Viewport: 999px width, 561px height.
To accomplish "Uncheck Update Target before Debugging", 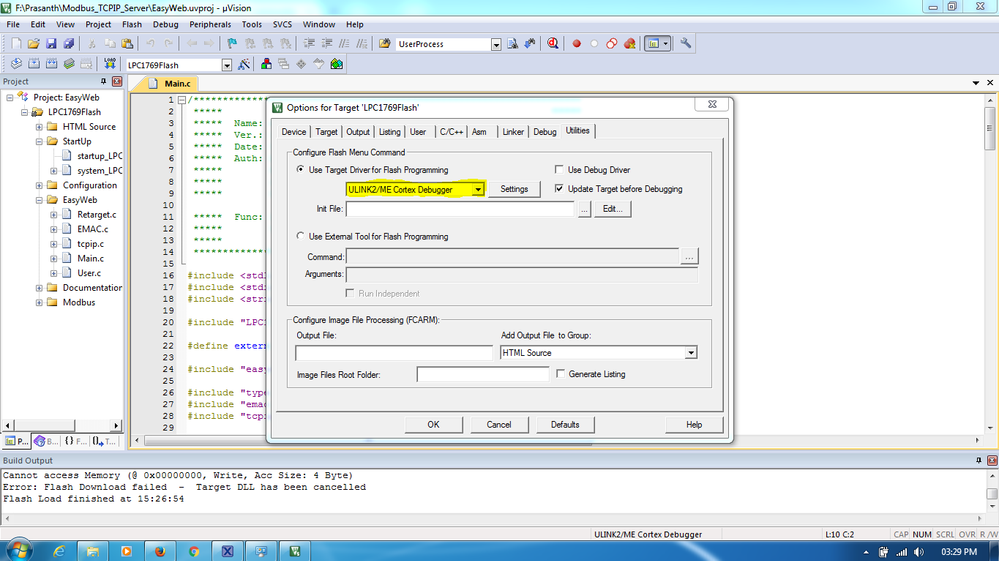I will [559, 188].
